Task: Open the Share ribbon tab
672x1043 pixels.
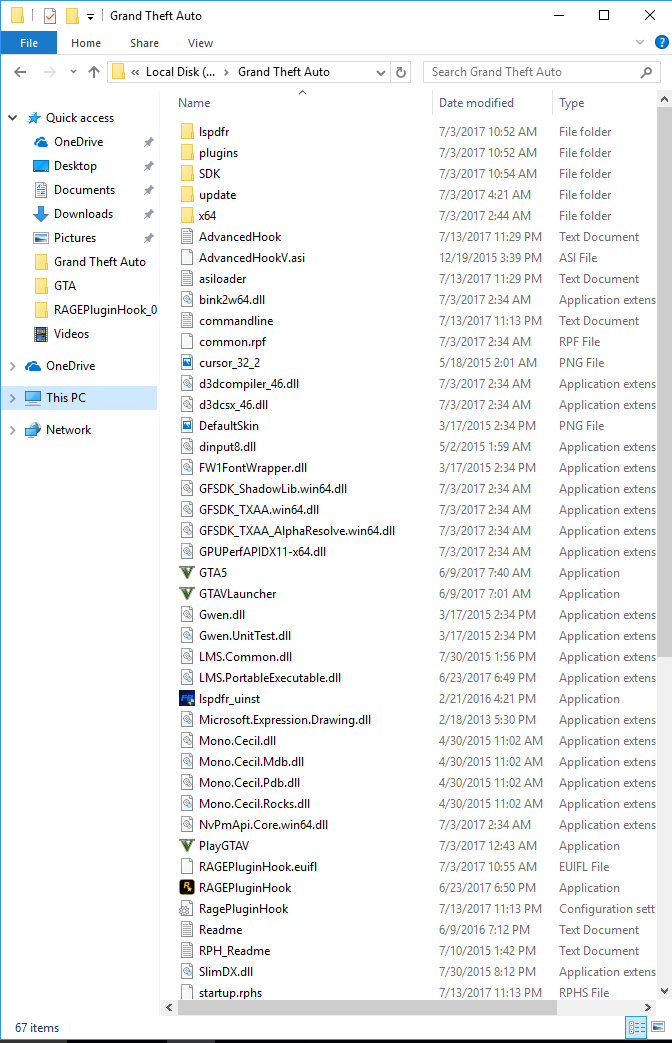Action: (x=144, y=43)
